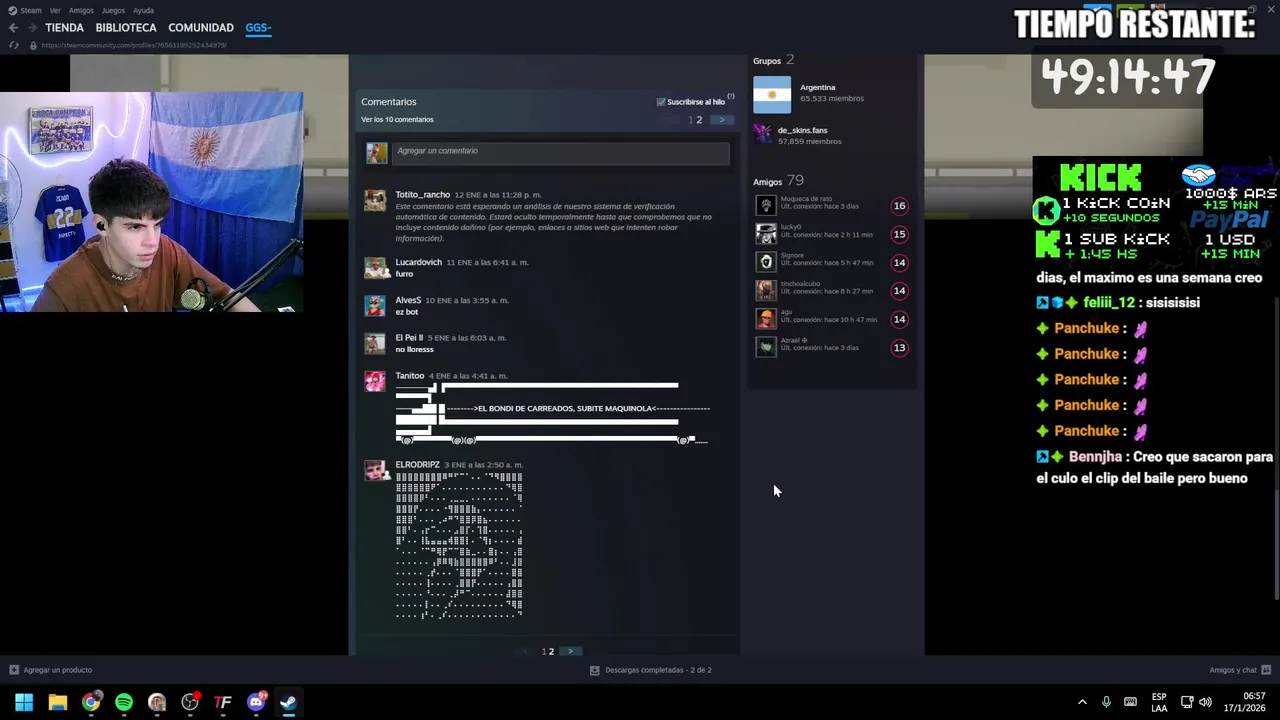Open El Pei II profile name
Viewport: 1280px width, 720px height.
(409, 338)
